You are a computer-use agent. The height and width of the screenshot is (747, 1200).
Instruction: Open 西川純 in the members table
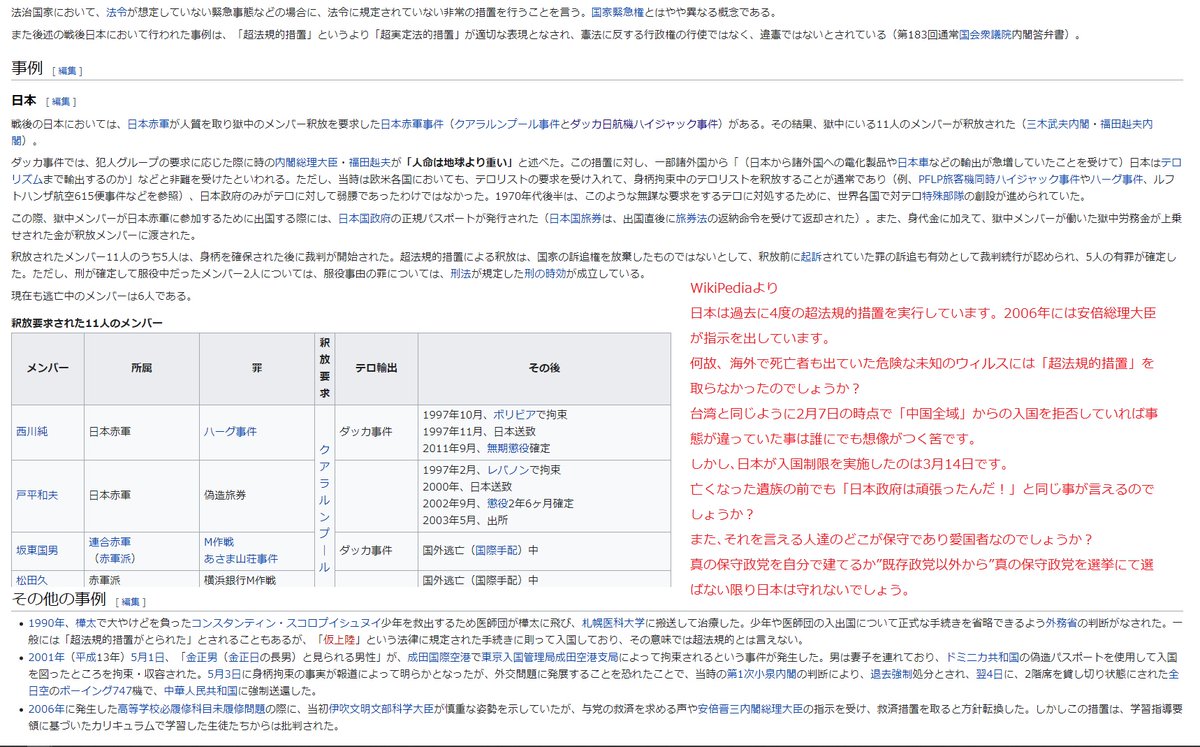[x=32, y=432]
